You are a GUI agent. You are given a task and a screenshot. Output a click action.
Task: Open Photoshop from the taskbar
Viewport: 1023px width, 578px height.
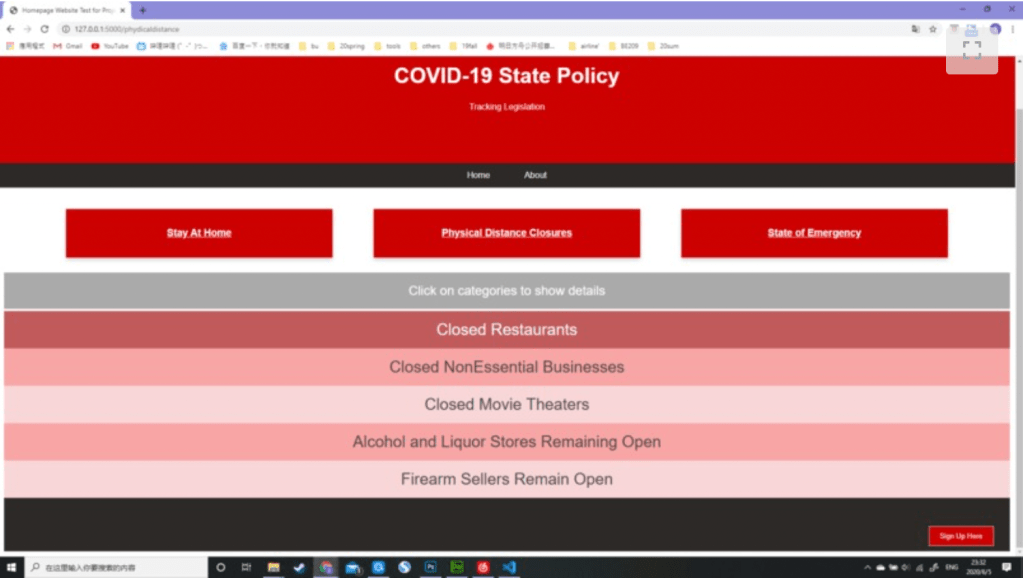[431, 567]
